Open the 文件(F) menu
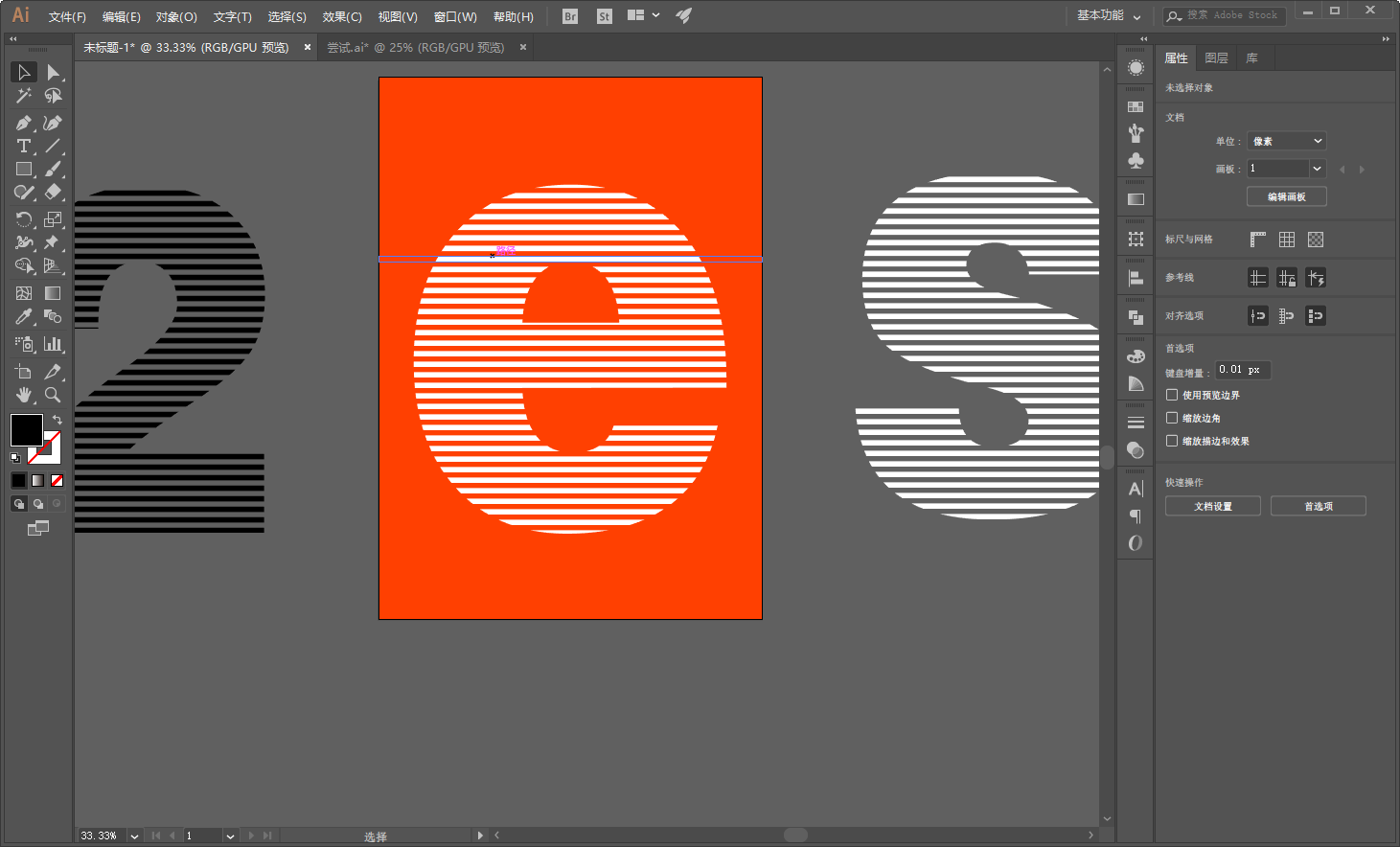Screen dimensions: 1400x847 pos(67,17)
